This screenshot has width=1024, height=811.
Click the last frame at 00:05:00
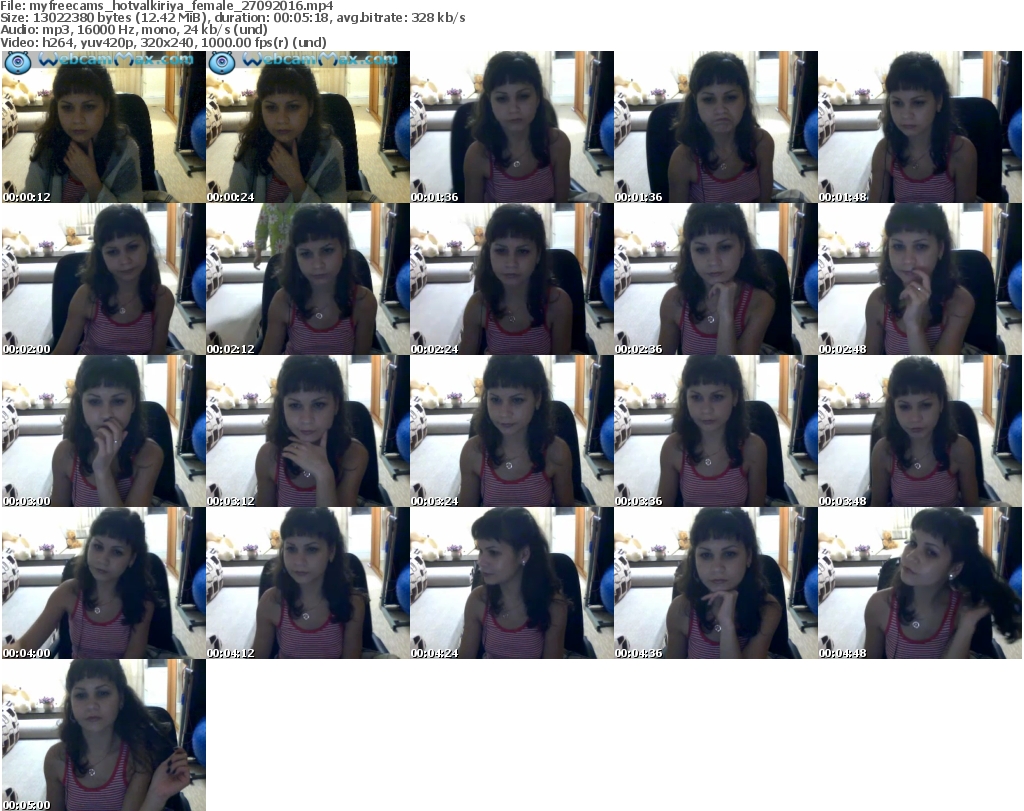pos(103,735)
